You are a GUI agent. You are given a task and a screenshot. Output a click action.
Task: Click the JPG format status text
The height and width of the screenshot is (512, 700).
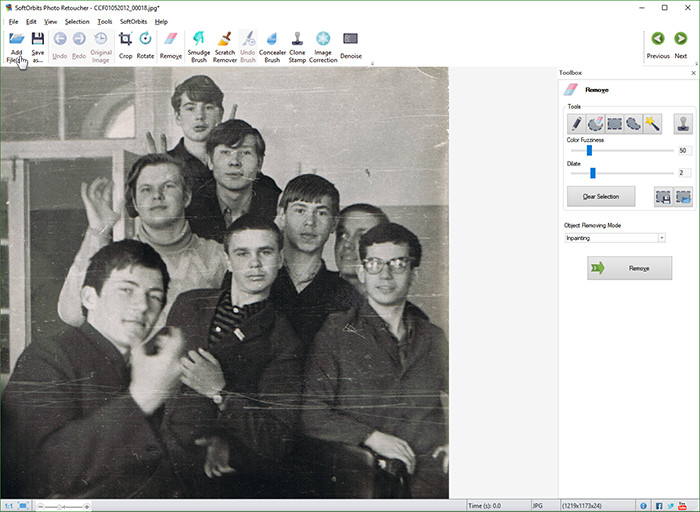(x=538, y=506)
